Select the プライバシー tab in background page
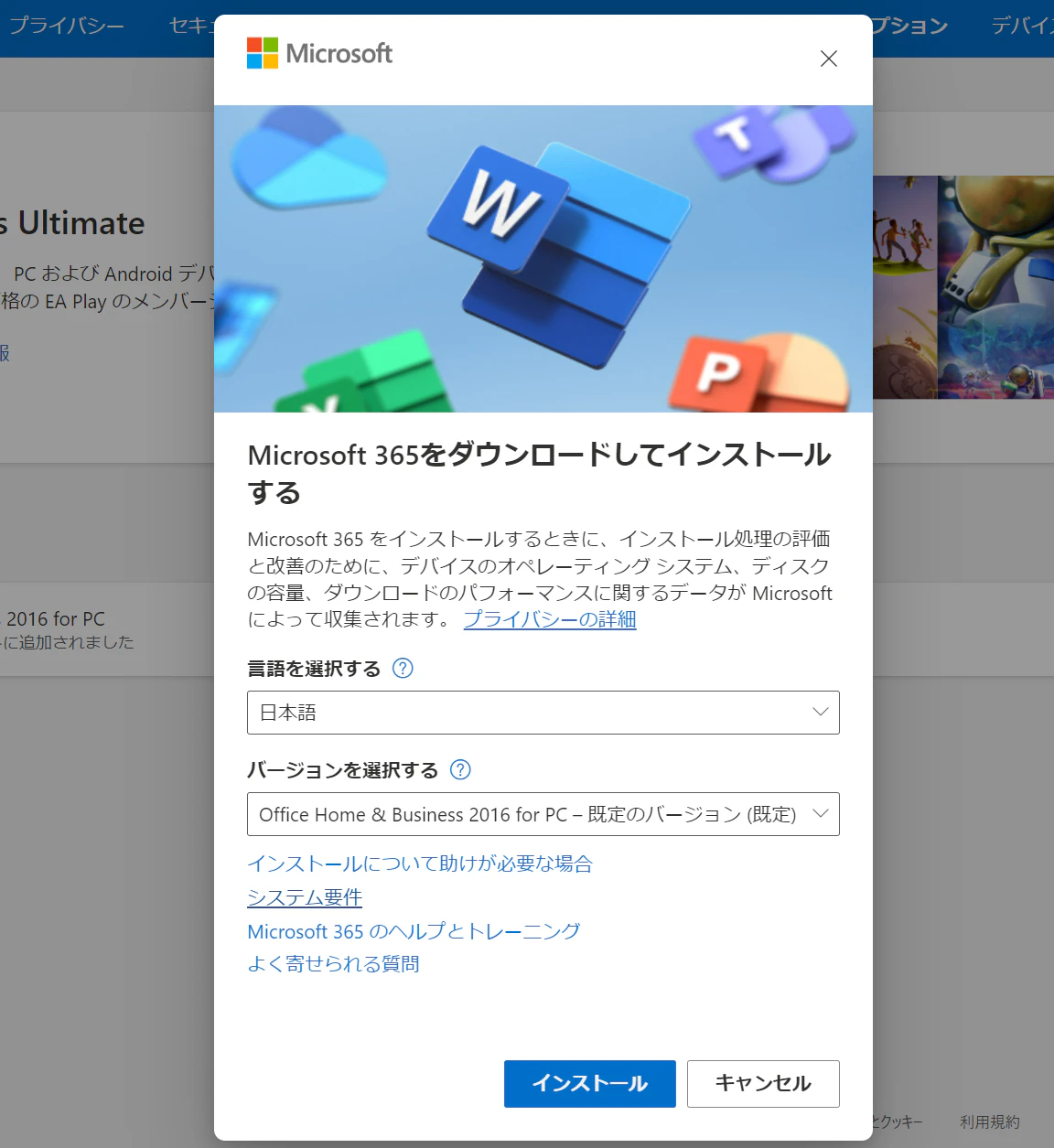1054x1148 pixels. click(x=66, y=26)
